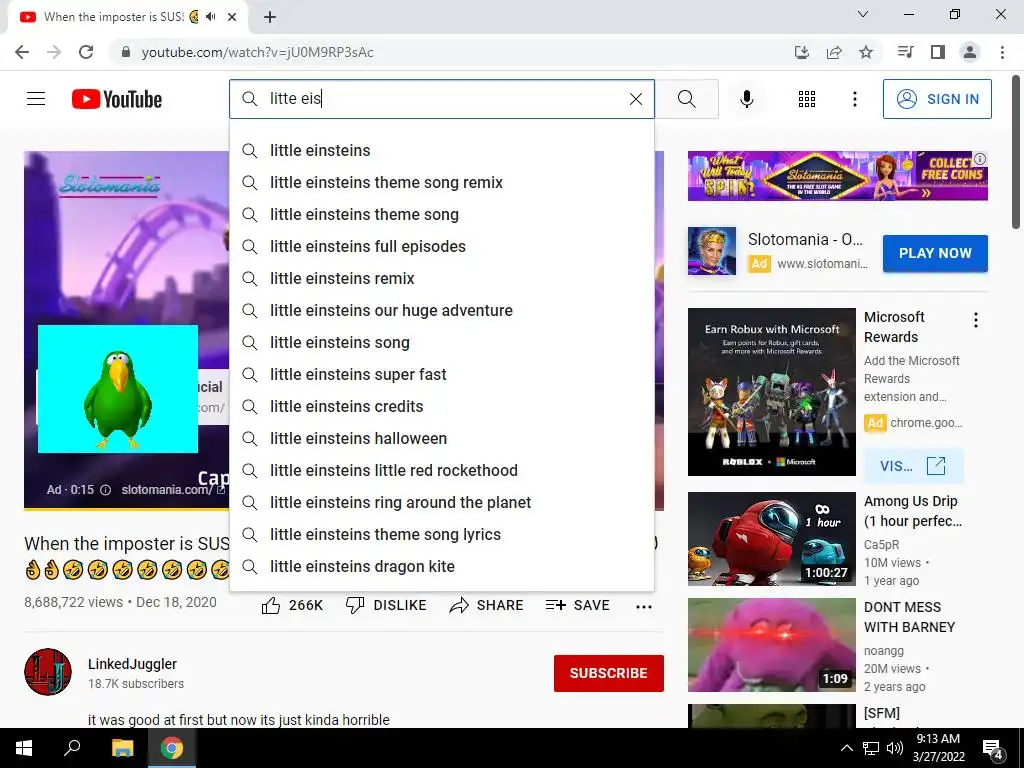The height and width of the screenshot is (768, 1024).
Task: Select "little einsteins ring around the planet"
Action: 441,502
